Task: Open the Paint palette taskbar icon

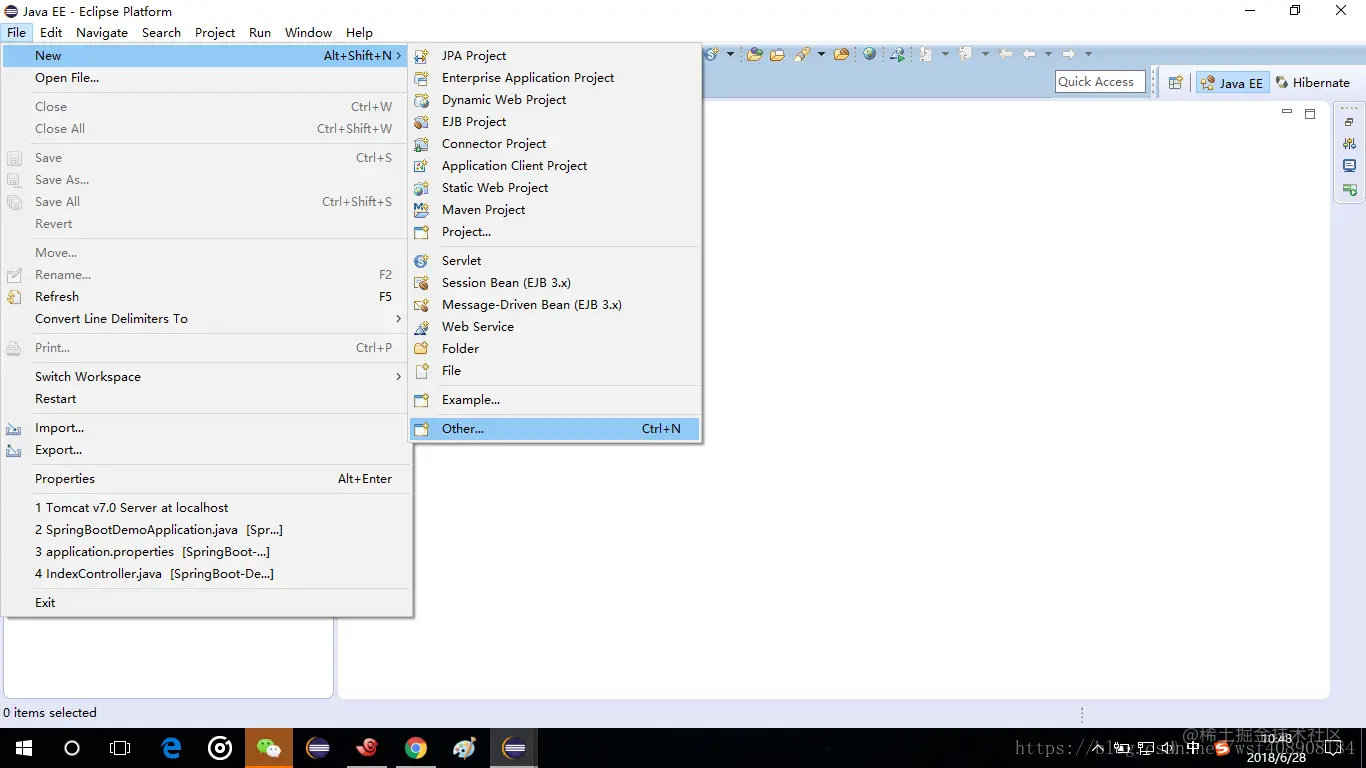Action: pos(465,748)
